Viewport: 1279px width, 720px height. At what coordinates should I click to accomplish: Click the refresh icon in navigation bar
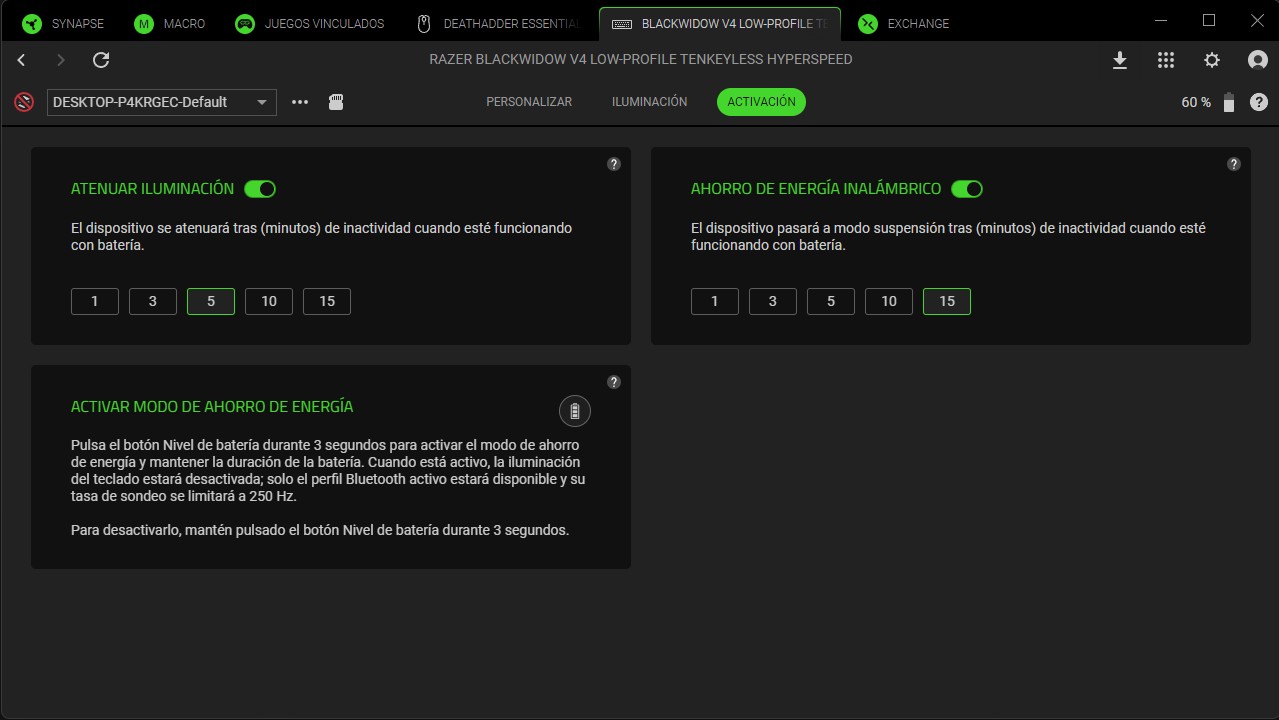[101, 60]
